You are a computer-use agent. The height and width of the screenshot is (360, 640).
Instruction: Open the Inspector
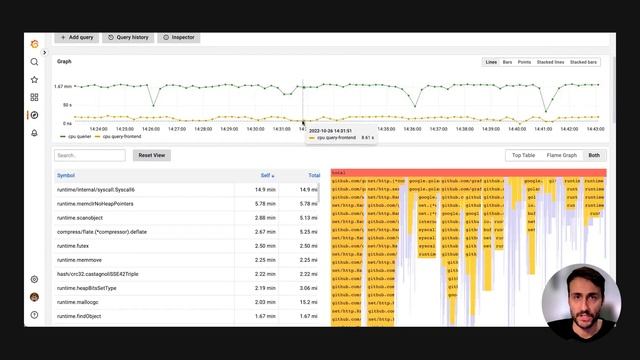click(x=179, y=37)
